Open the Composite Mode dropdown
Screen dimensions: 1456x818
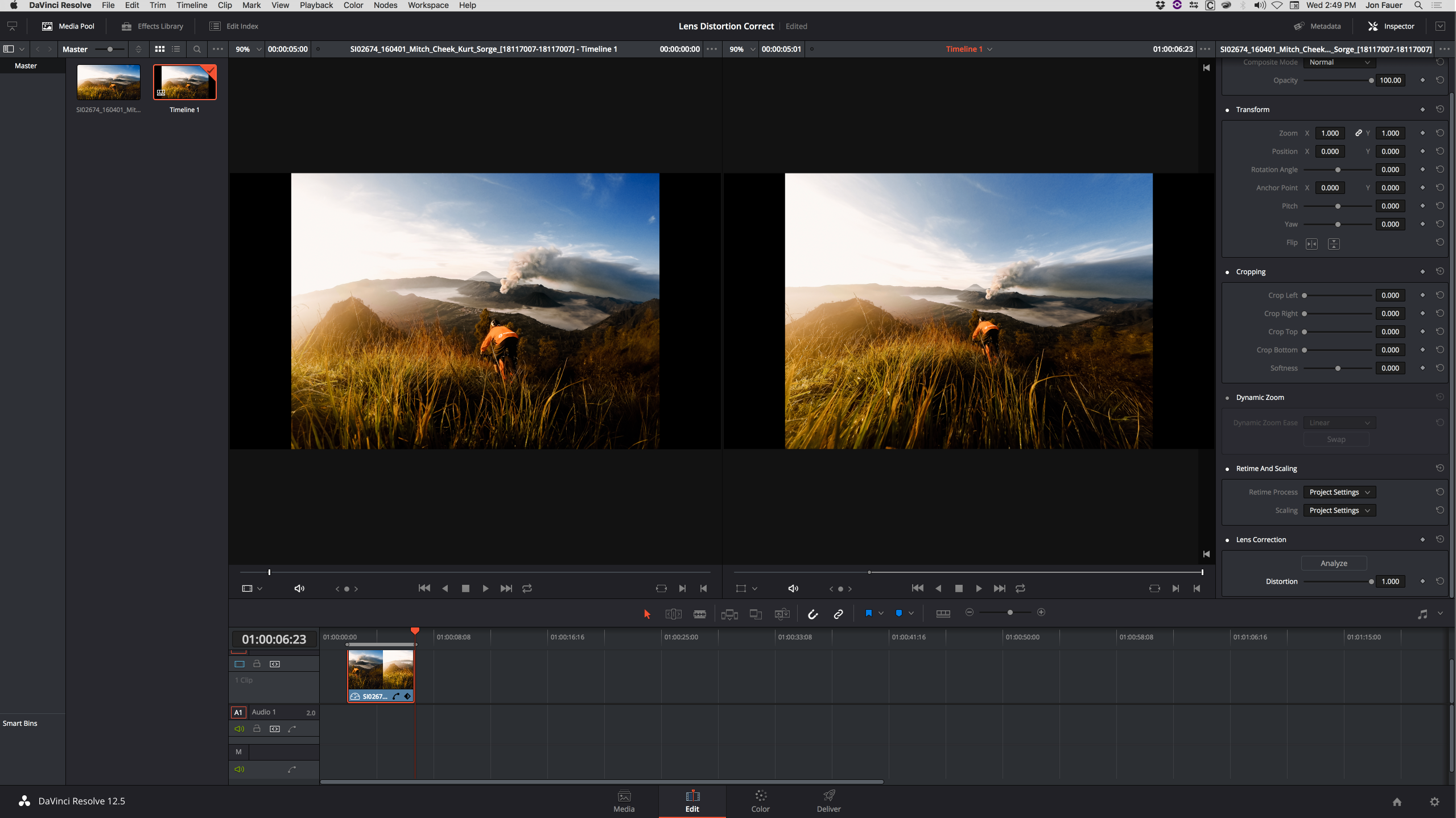(x=1339, y=62)
